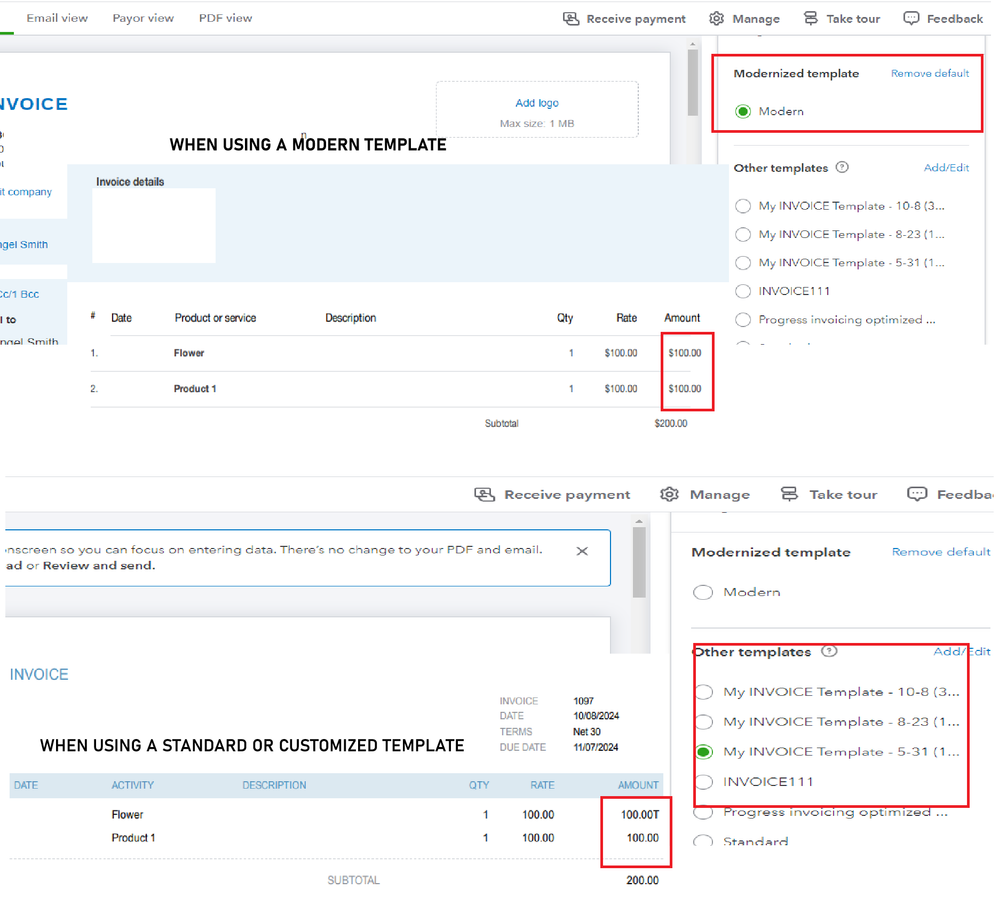
Task: Click 200.00 subtotal in standard invoice
Action: (643, 880)
